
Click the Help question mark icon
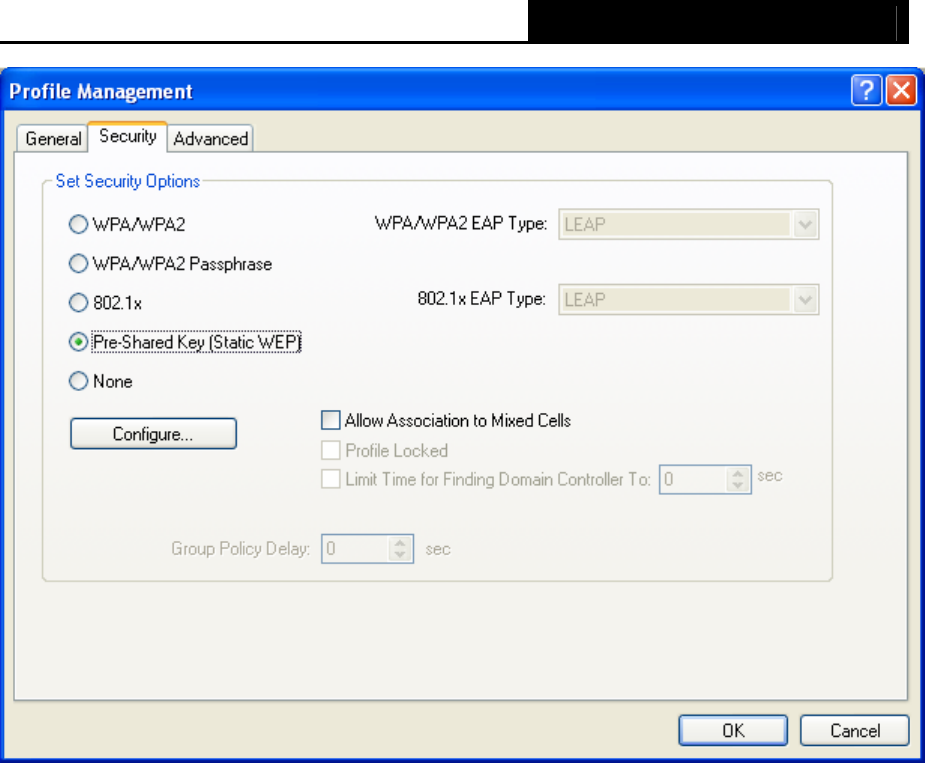866,90
